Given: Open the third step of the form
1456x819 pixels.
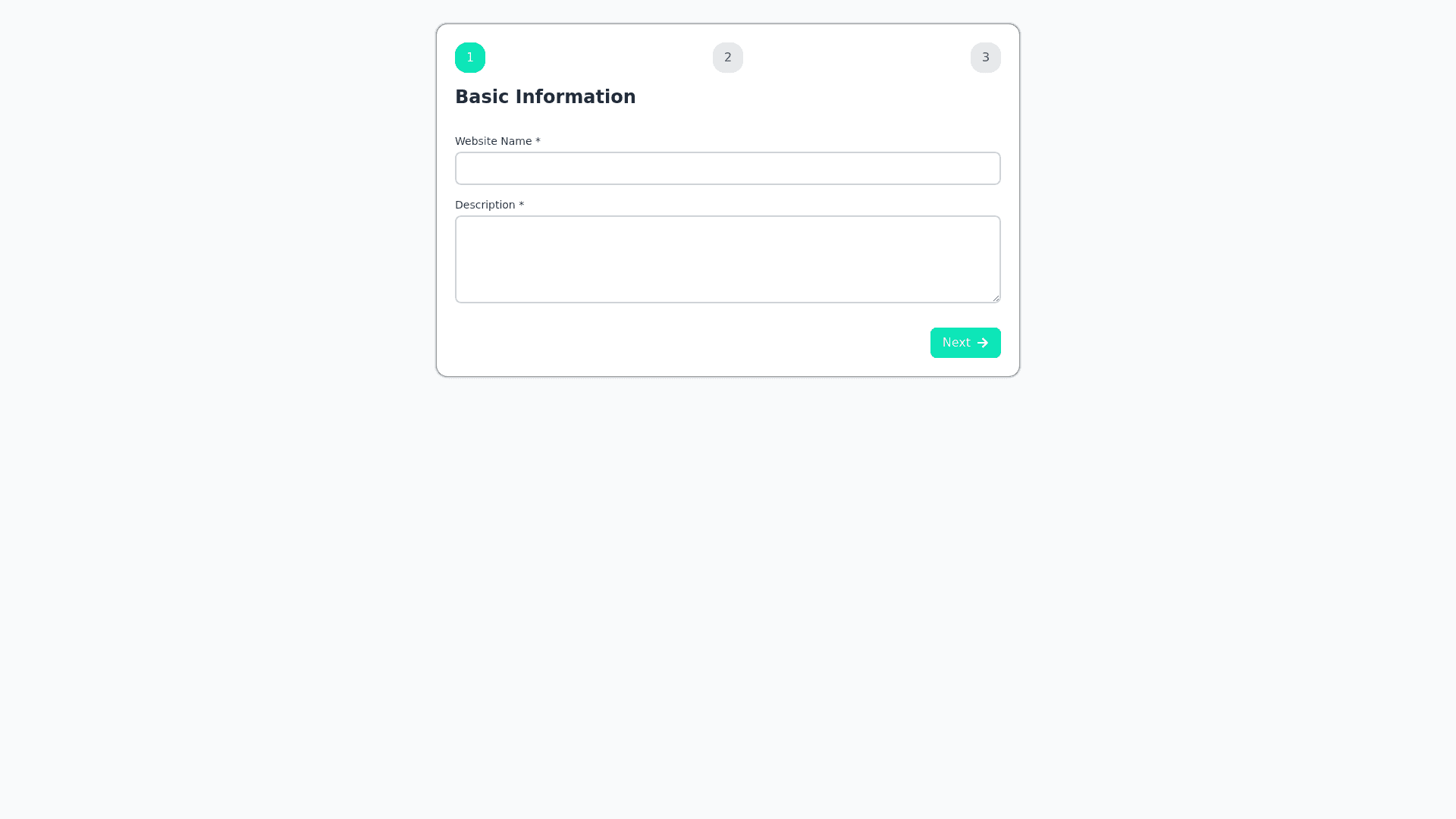Looking at the screenshot, I should 986,58.
